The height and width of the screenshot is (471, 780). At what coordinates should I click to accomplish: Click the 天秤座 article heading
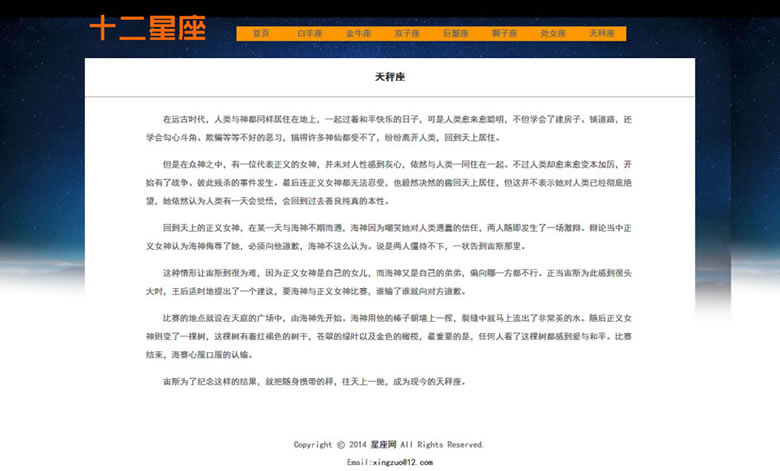pyautogui.click(x=390, y=77)
